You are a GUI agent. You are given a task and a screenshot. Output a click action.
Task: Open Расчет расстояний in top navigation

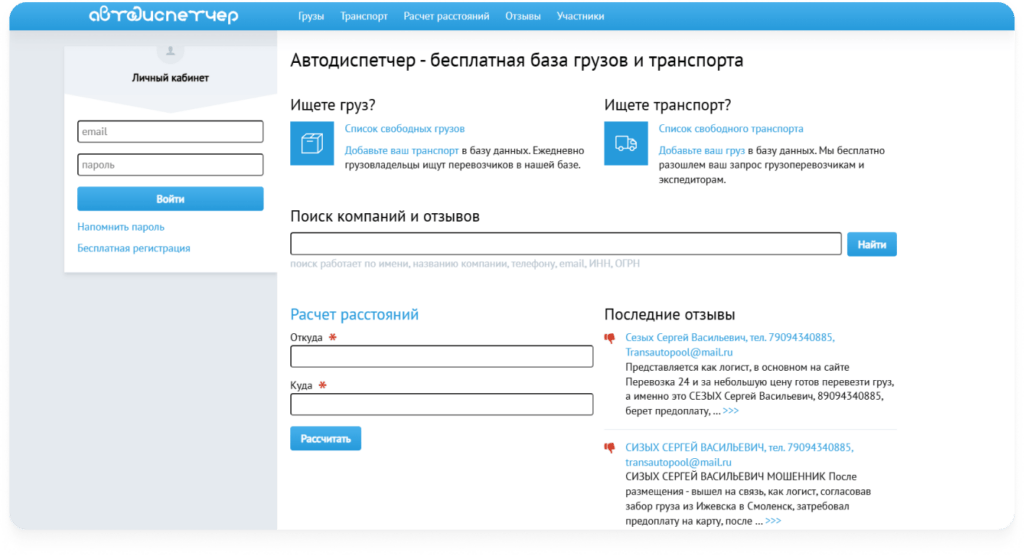(x=446, y=16)
